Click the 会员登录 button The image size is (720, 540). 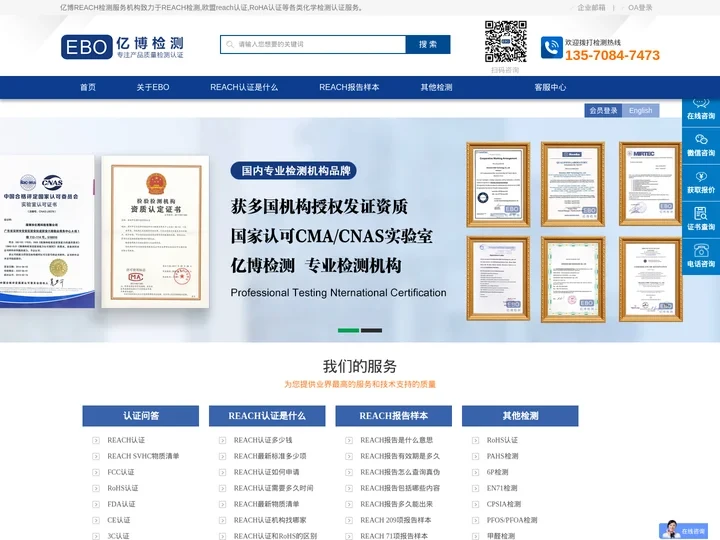pyautogui.click(x=603, y=111)
